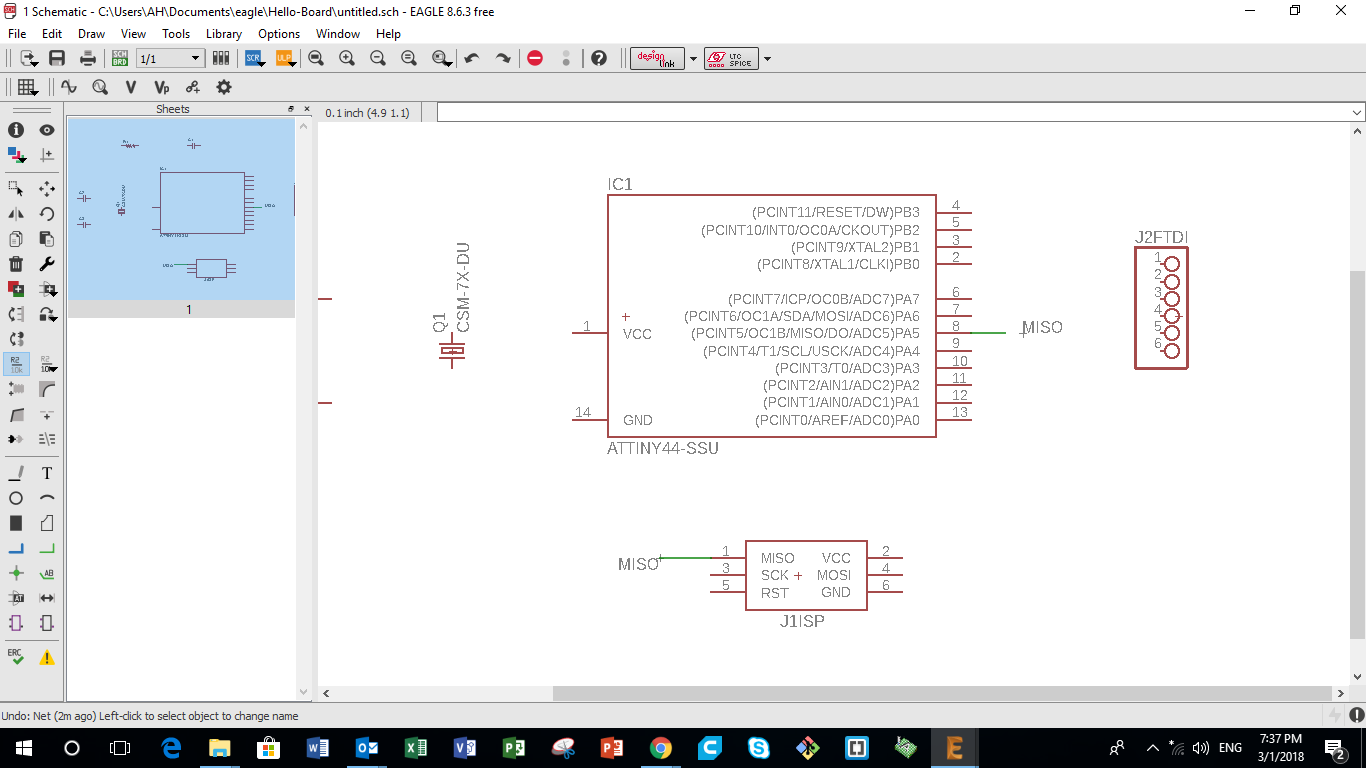1366x768 pixels.
Task: Open the Draw menu
Action: click(x=91, y=33)
